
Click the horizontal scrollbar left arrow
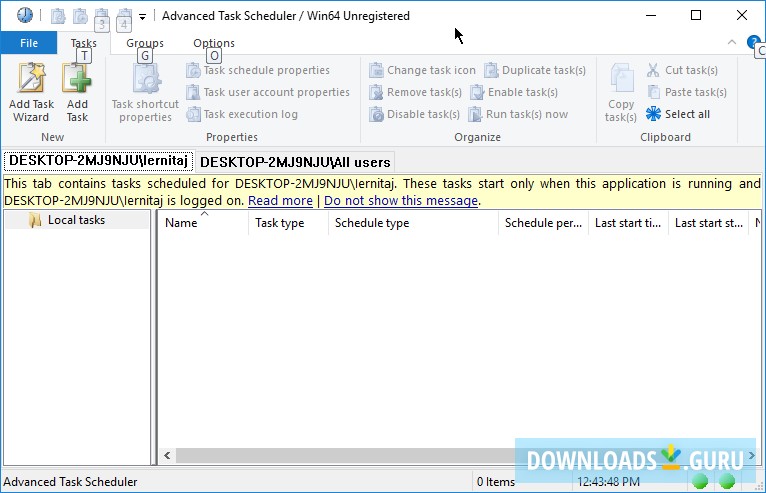point(167,455)
